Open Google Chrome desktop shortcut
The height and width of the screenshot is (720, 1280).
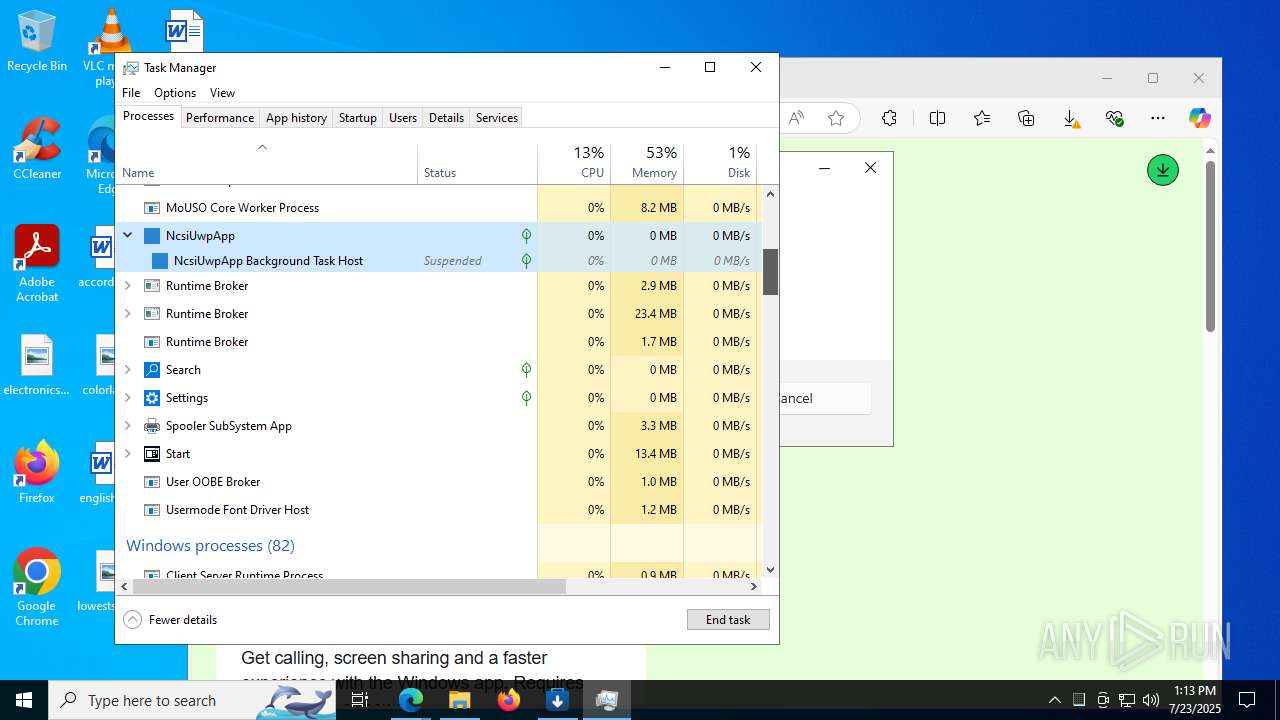tap(37, 588)
